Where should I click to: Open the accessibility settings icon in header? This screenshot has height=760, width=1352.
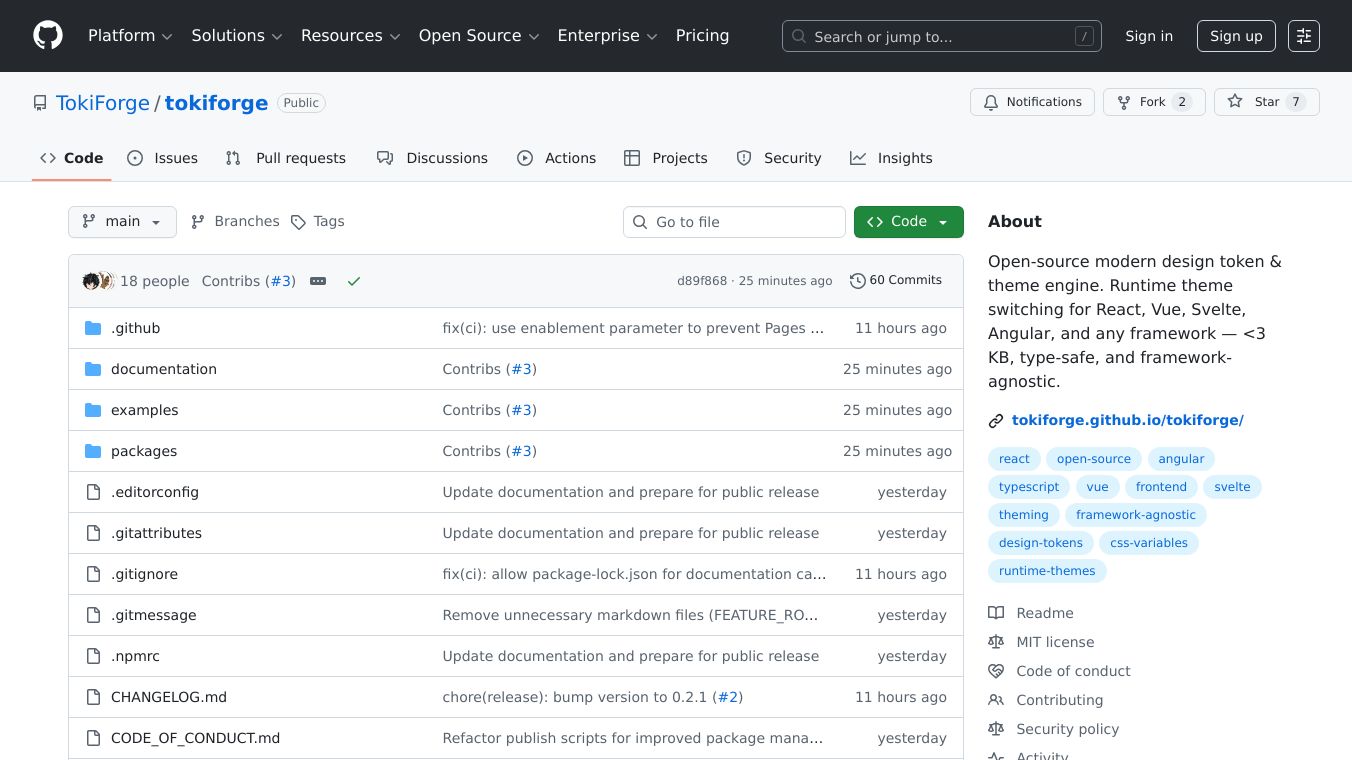point(1303,36)
